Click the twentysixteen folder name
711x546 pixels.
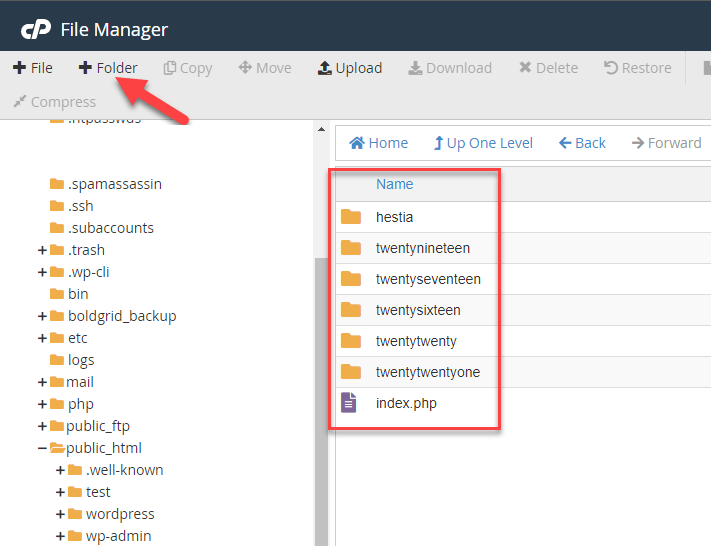click(418, 310)
